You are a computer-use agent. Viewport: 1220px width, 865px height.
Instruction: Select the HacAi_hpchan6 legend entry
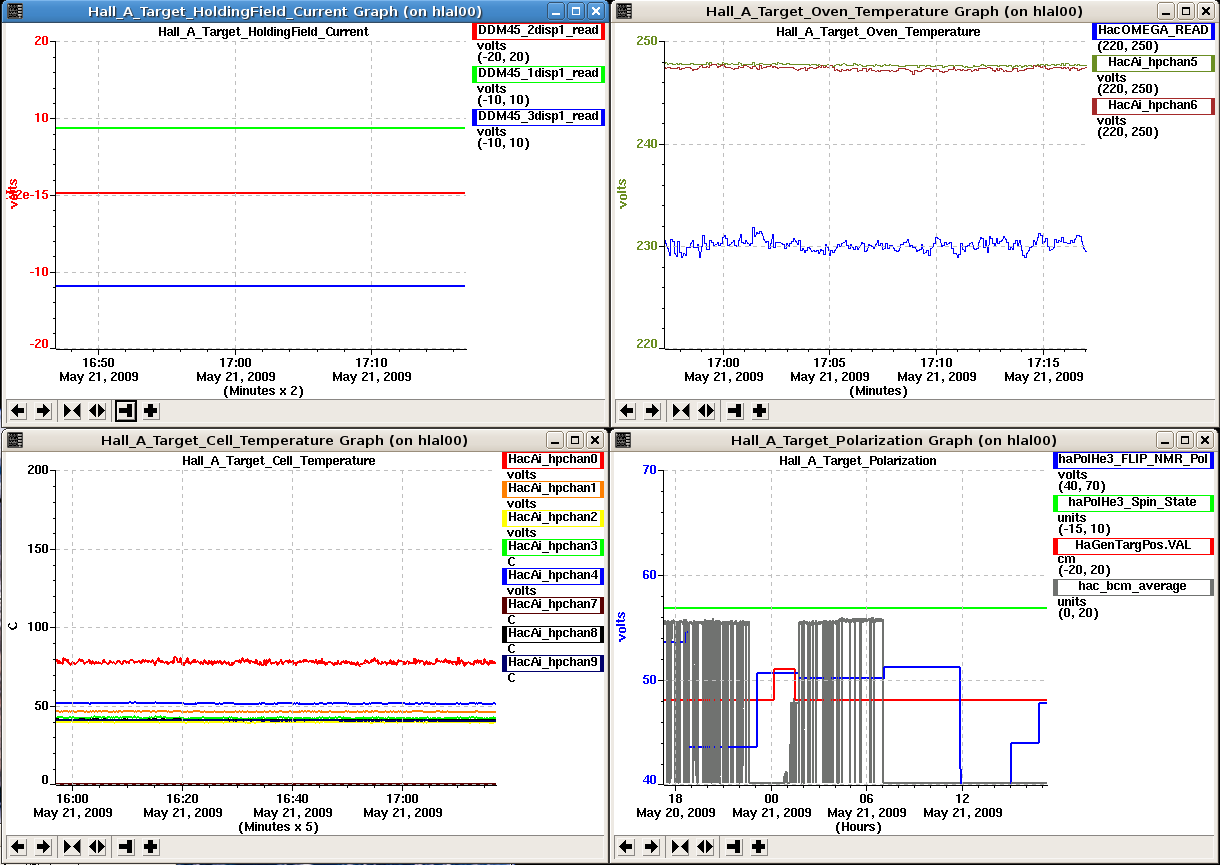pos(1153,106)
